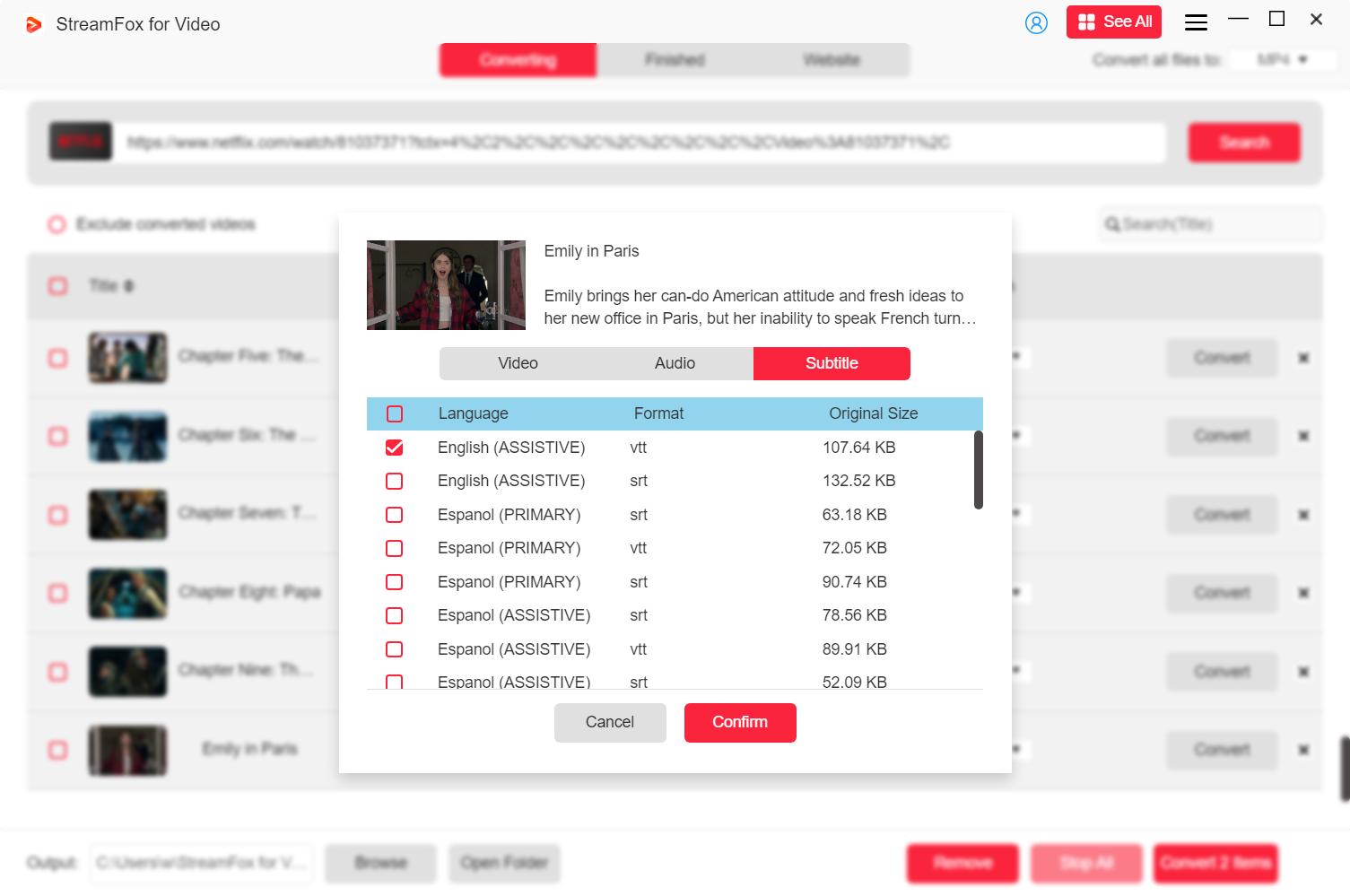Open the Convert all files to MP4 dropdown
Viewport: 1350px width, 896px height.
pyautogui.click(x=1281, y=59)
